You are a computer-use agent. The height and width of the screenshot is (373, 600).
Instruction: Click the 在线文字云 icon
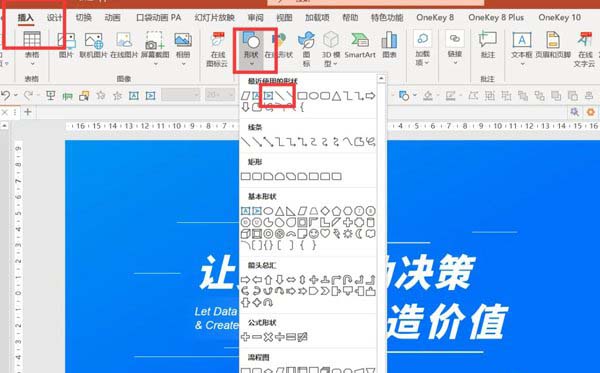pyautogui.click(x=585, y=49)
